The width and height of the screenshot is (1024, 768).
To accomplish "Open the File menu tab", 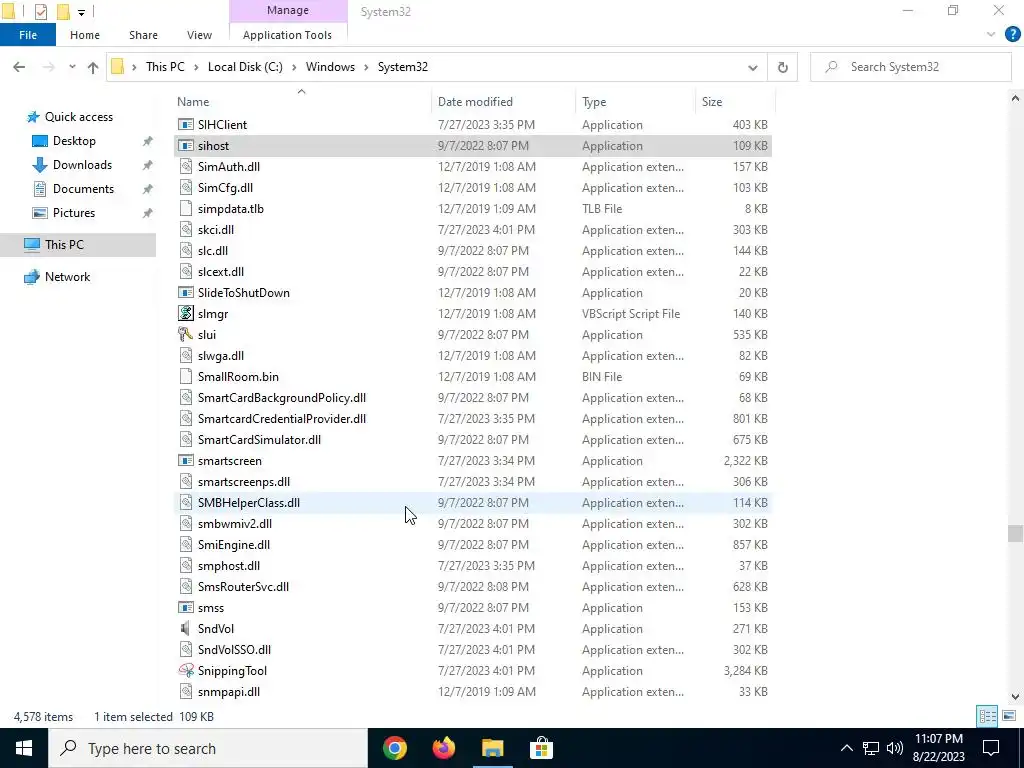I will (27, 35).
